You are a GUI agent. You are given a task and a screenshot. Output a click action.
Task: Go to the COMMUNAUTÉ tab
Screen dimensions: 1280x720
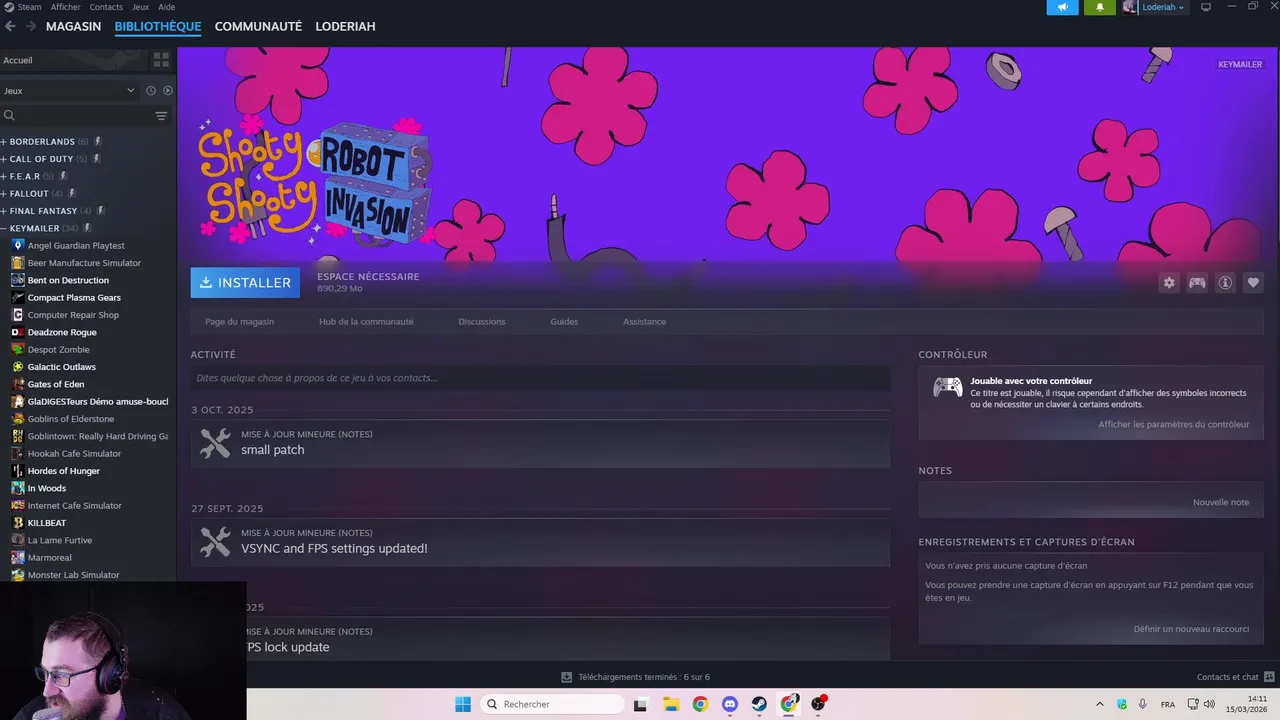pos(258,26)
